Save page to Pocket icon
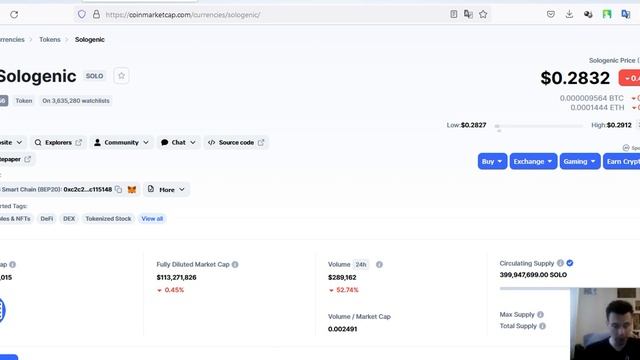640x360 pixels. 551,14
